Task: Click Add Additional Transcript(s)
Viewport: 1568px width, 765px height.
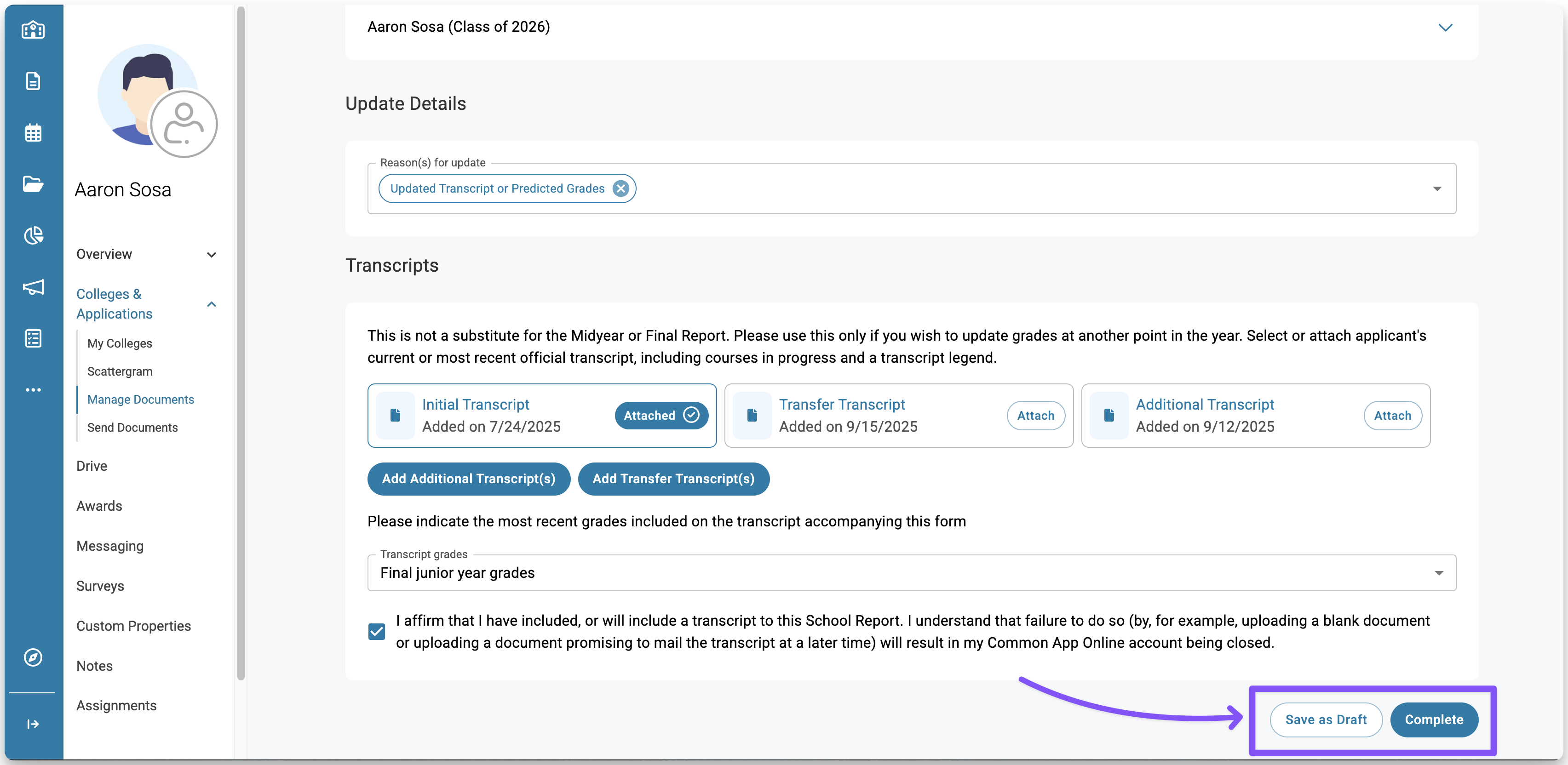Action: point(468,479)
